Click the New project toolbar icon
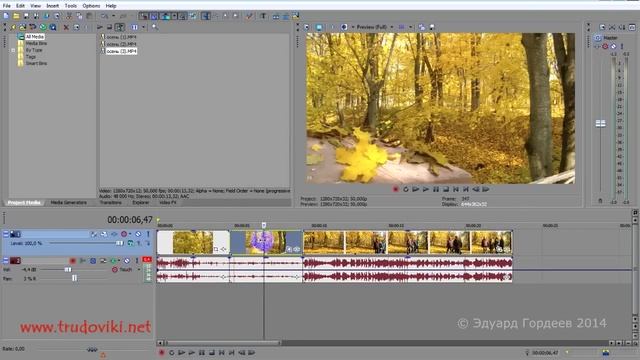 (6, 16)
